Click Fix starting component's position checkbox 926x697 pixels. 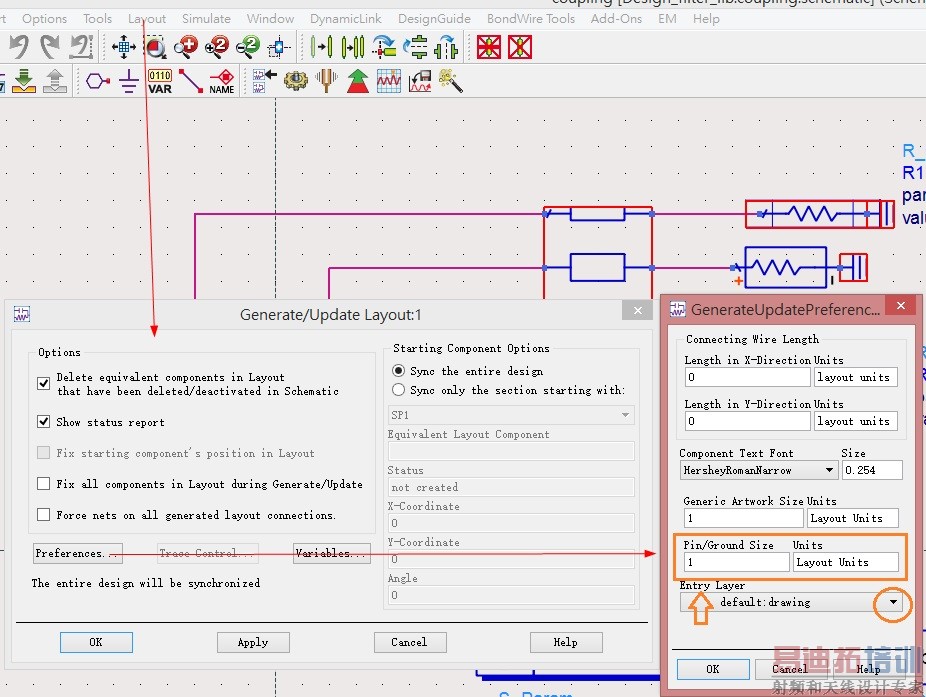pyautogui.click(x=43, y=452)
